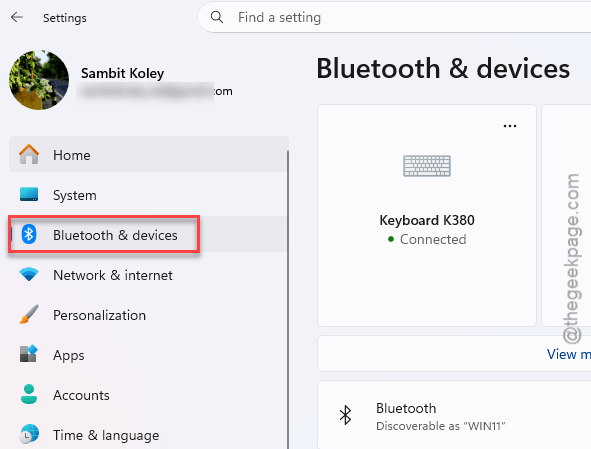
Task: Open the Sambit Koley profile picture
Action: (x=39, y=80)
